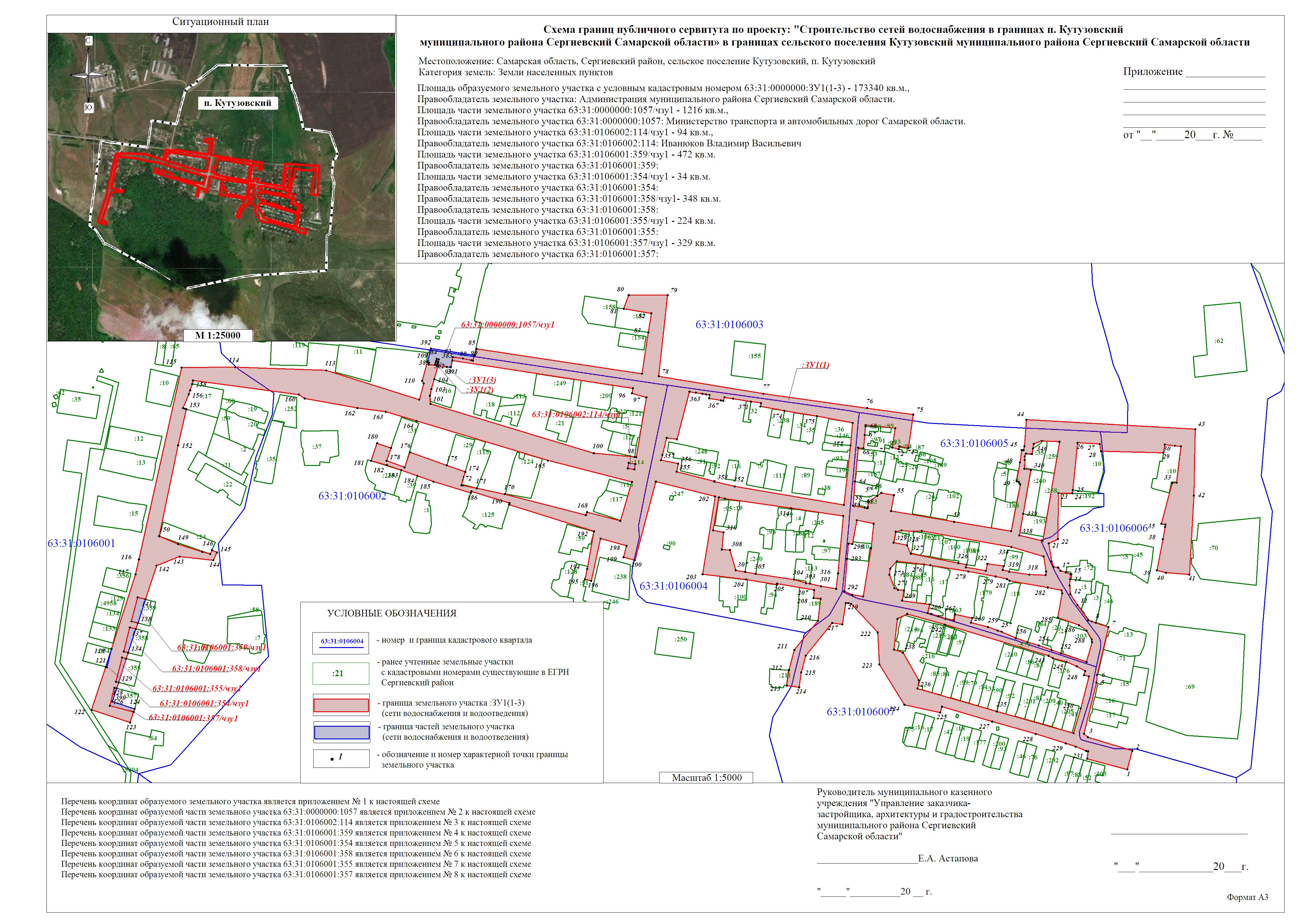Screen dimensions: 1307x924
Task: Click red label 63:31:0106001:354/чзу1
Action: [x=204, y=704]
